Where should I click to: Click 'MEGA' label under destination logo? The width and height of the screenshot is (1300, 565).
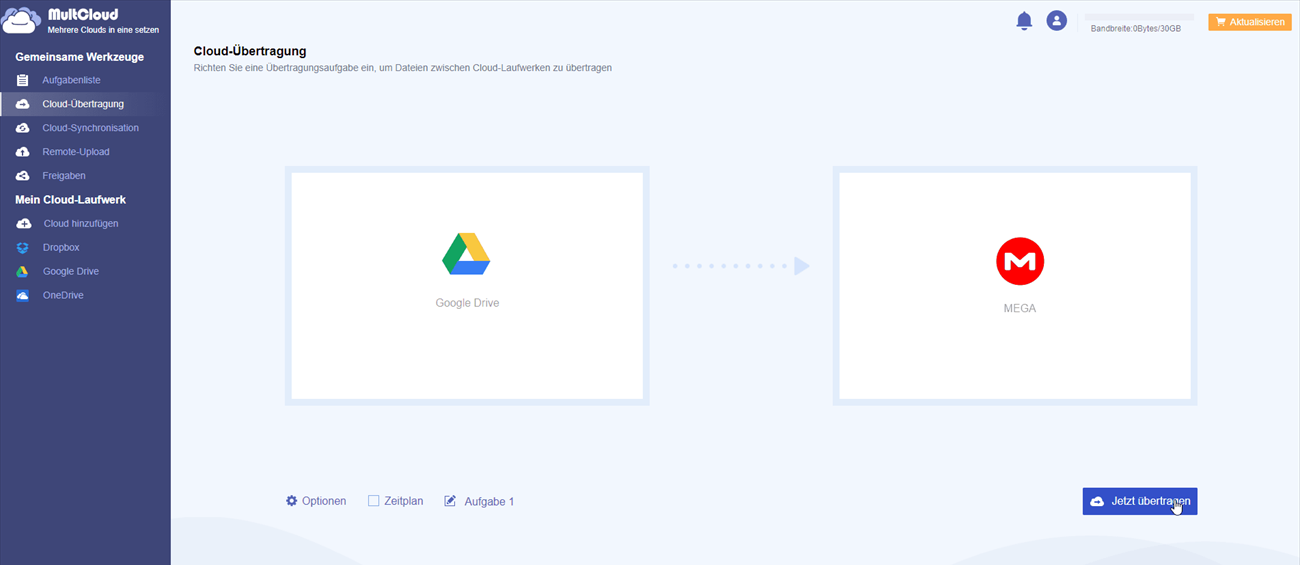click(1020, 309)
